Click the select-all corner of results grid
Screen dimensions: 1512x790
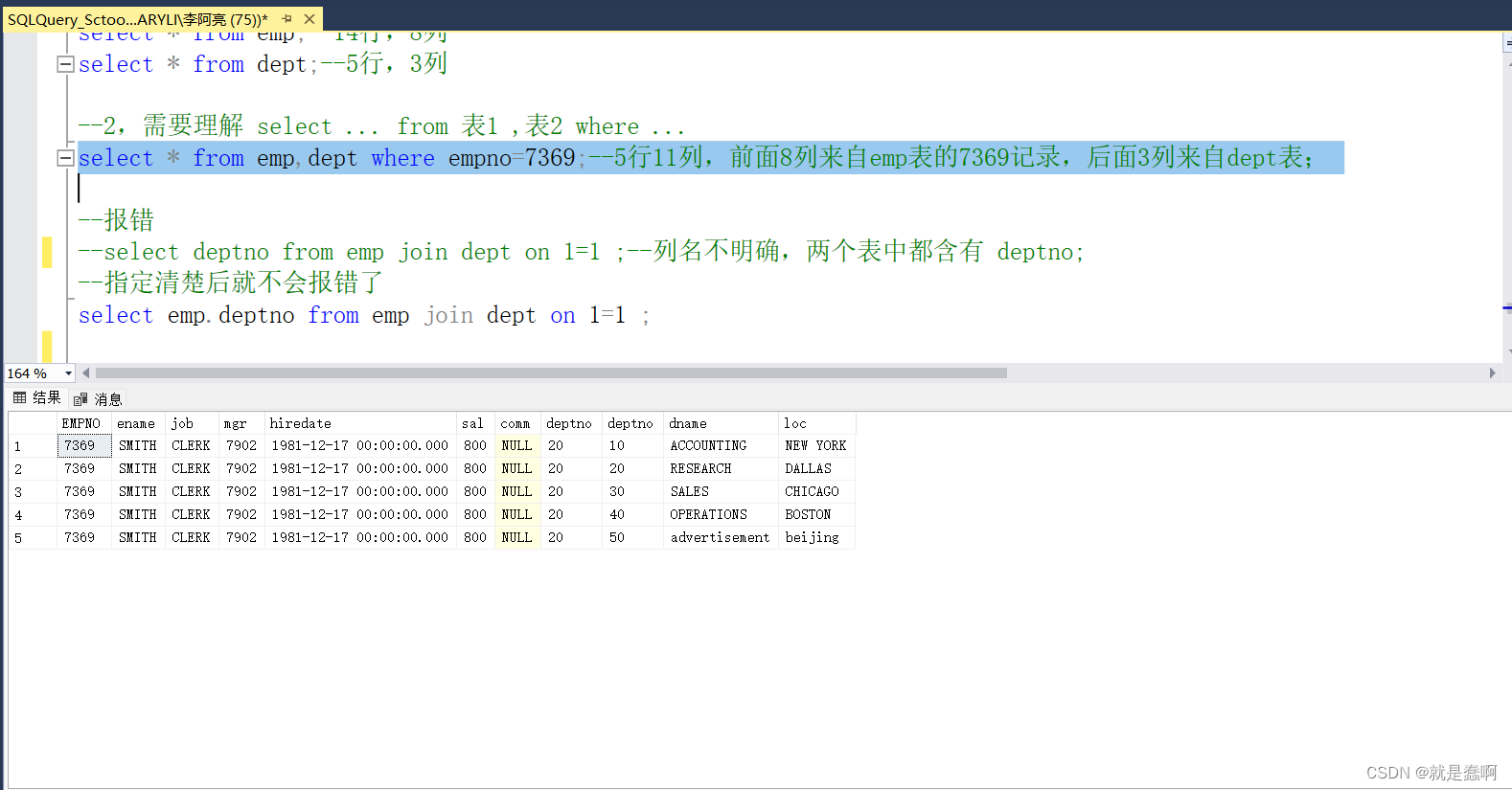tap(32, 423)
